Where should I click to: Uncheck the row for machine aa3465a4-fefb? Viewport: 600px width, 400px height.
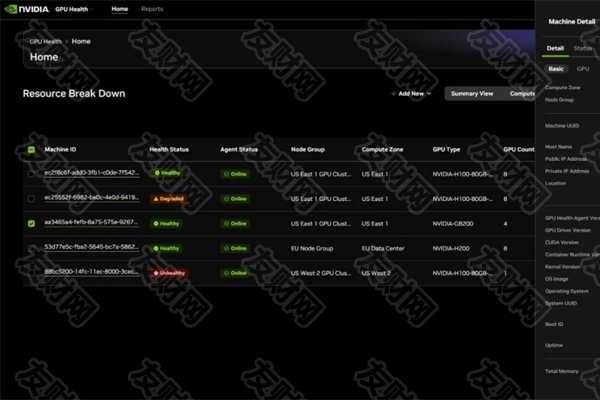pyautogui.click(x=31, y=224)
